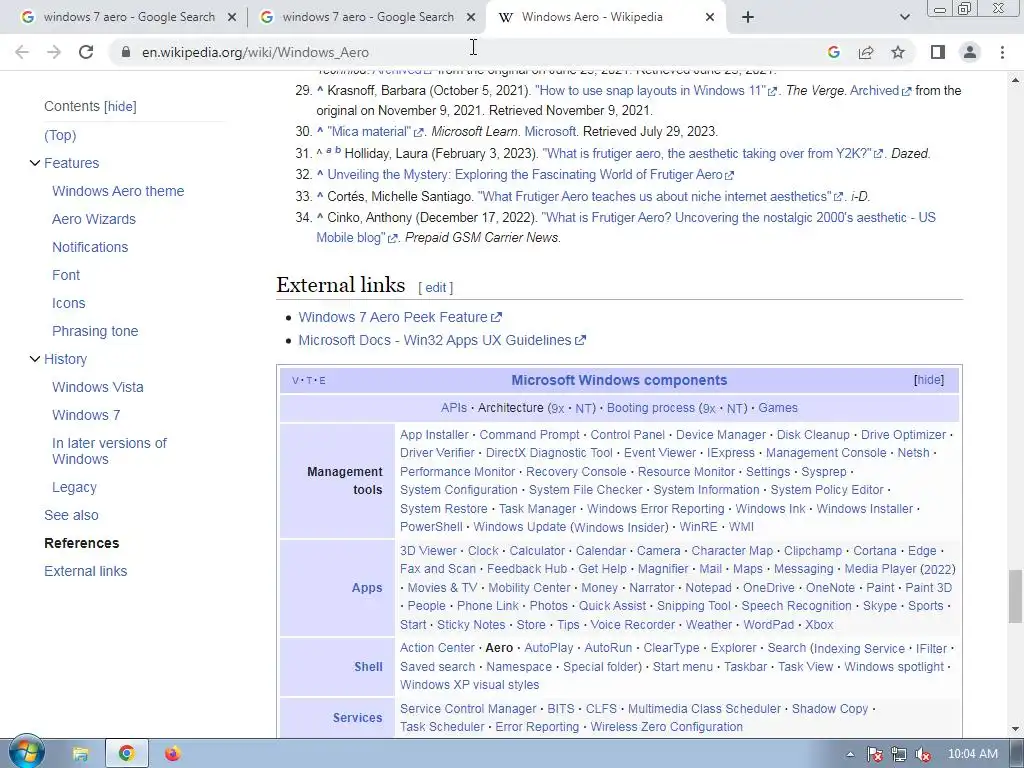Viewport: 1024px width, 768px height.
Task: Open the Shell group heading link
Action: (x=368, y=666)
